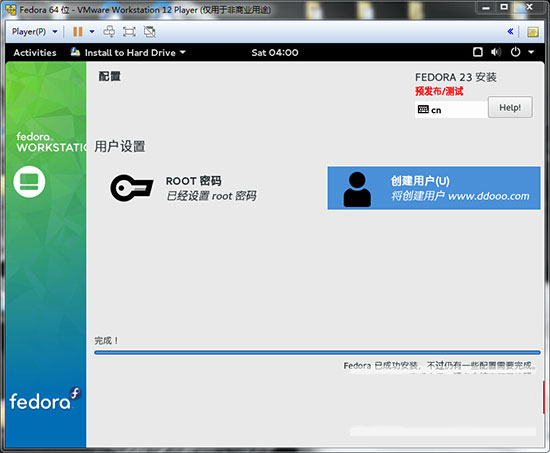Screen dimensions: 550x453
Task: Open the clock Sat 04:00 calendar
Action: tap(275, 53)
